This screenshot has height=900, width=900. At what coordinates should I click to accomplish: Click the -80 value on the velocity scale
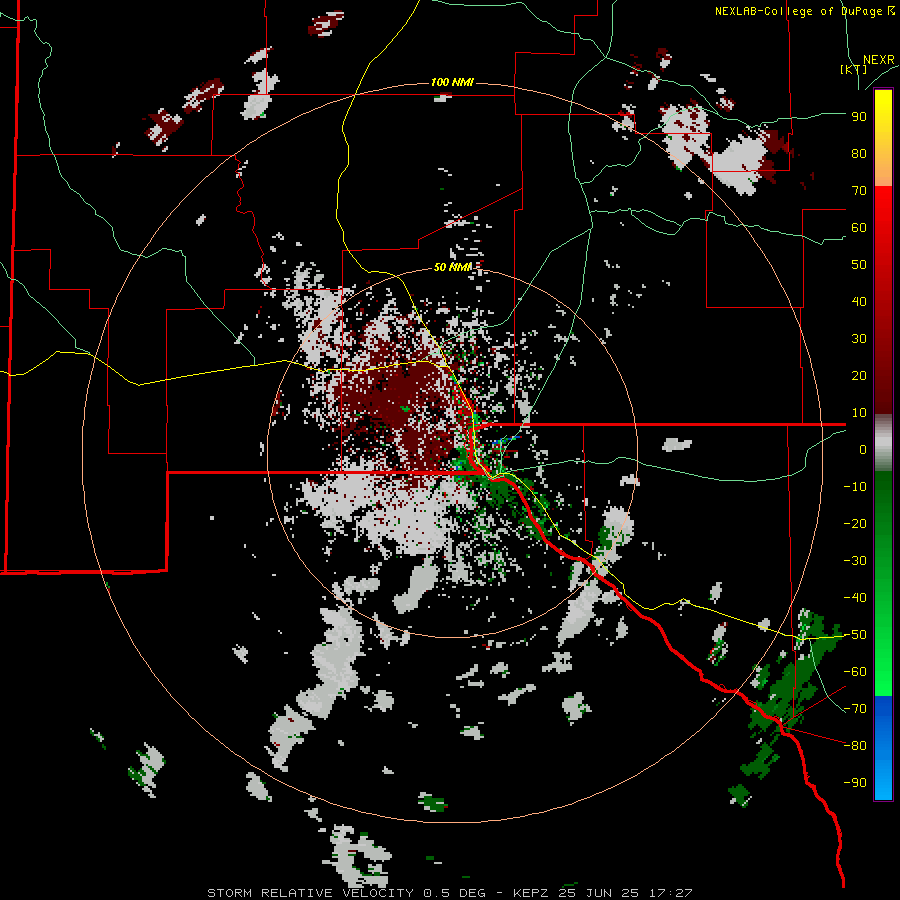coord(855,746)
